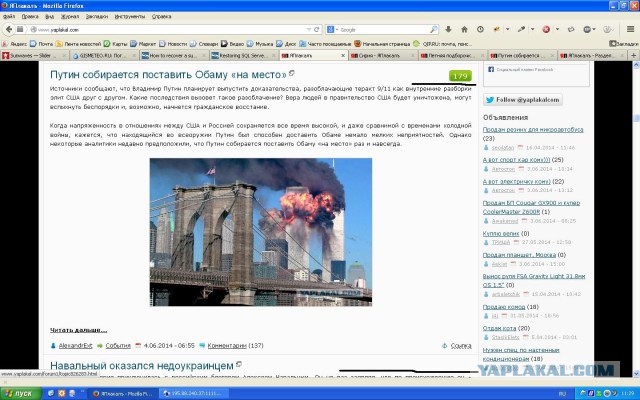Click the 11:29 clock in the tray
Viewport: 640px width, 400px height.
pyautogui.click(x=628, y=394)
